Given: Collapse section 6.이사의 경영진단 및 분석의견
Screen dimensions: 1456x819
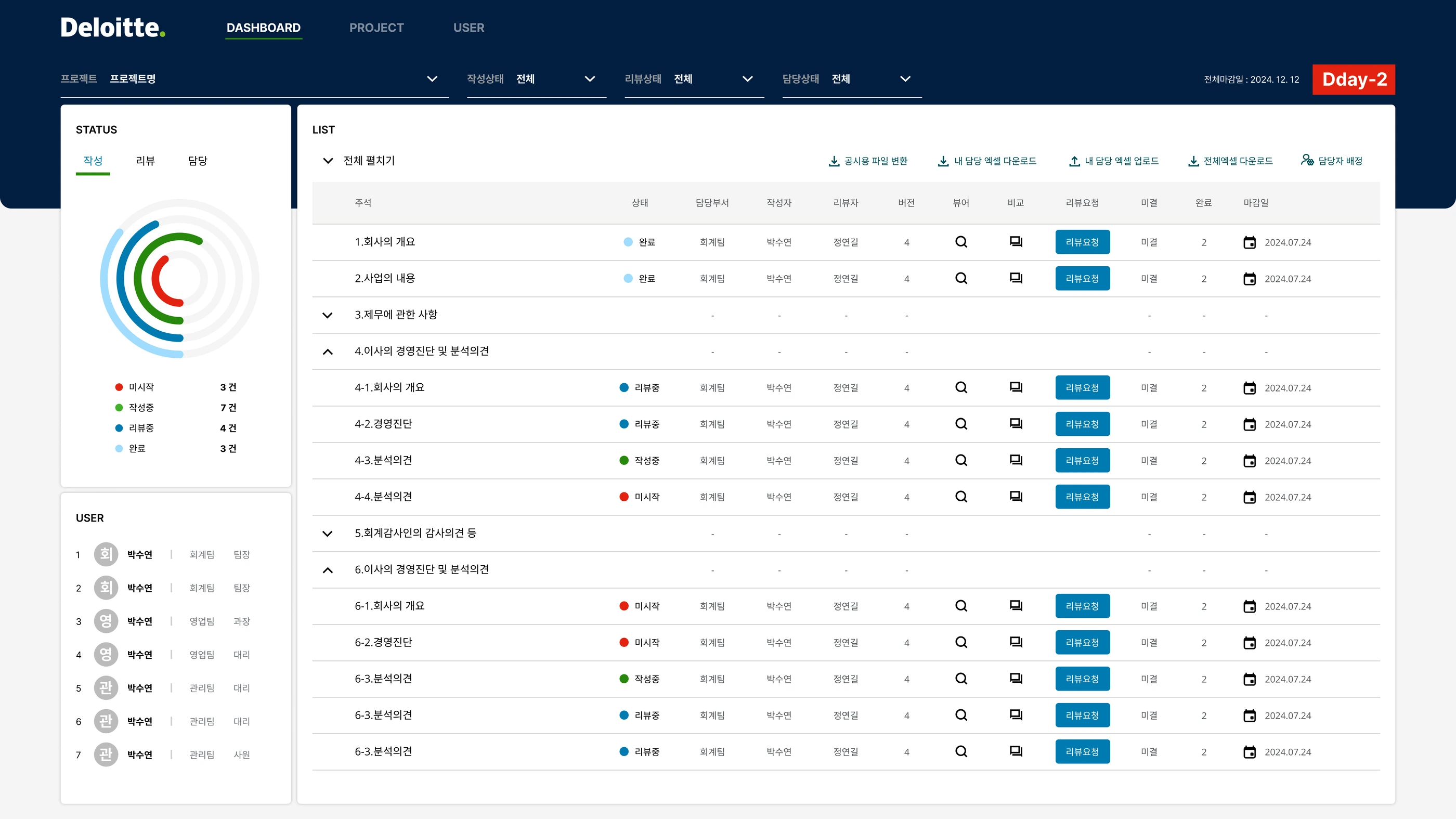Looking at the screenshot, I should [327, 570].
